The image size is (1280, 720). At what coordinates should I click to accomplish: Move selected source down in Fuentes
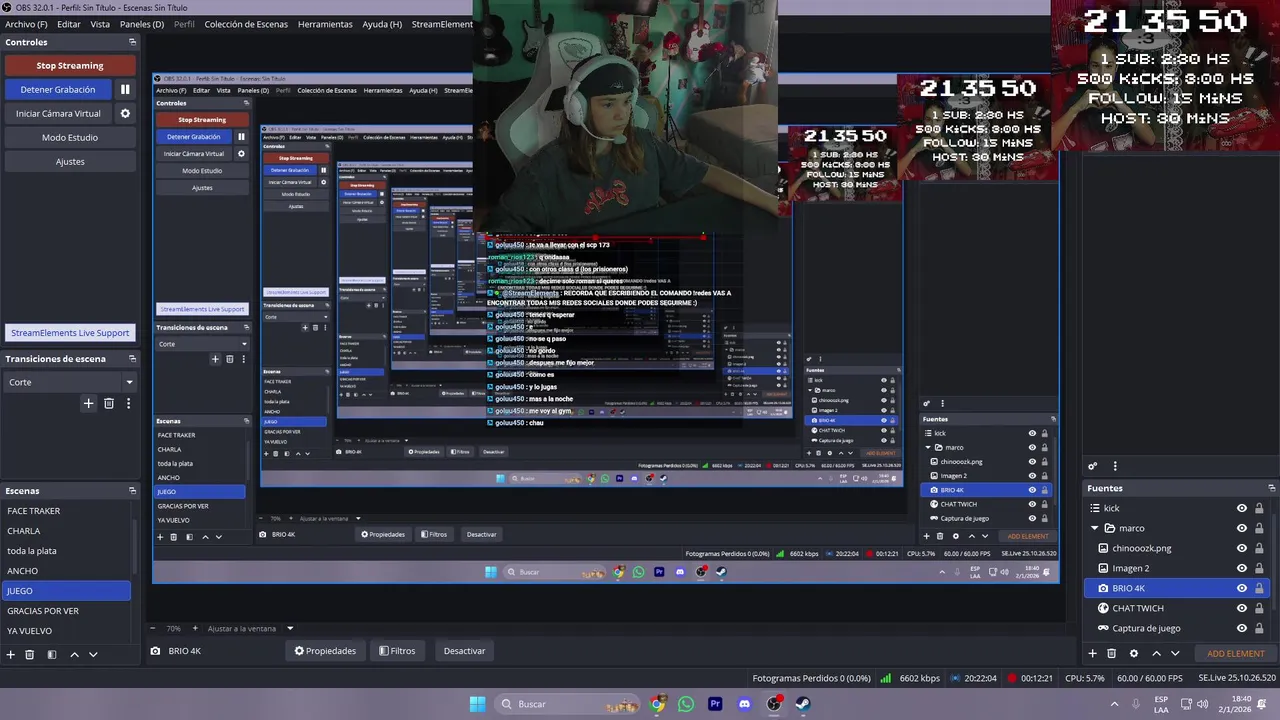1175,653
